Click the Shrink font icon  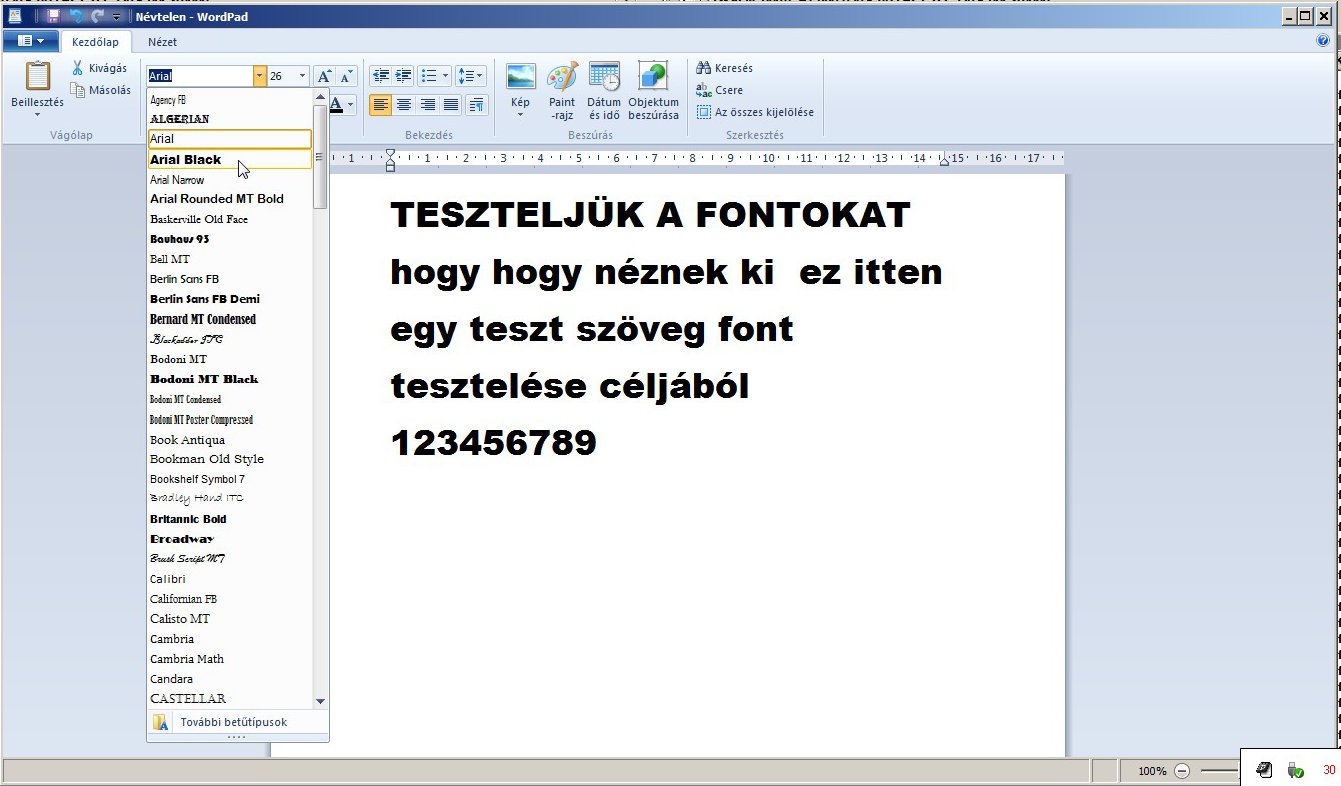pos(346,76)
